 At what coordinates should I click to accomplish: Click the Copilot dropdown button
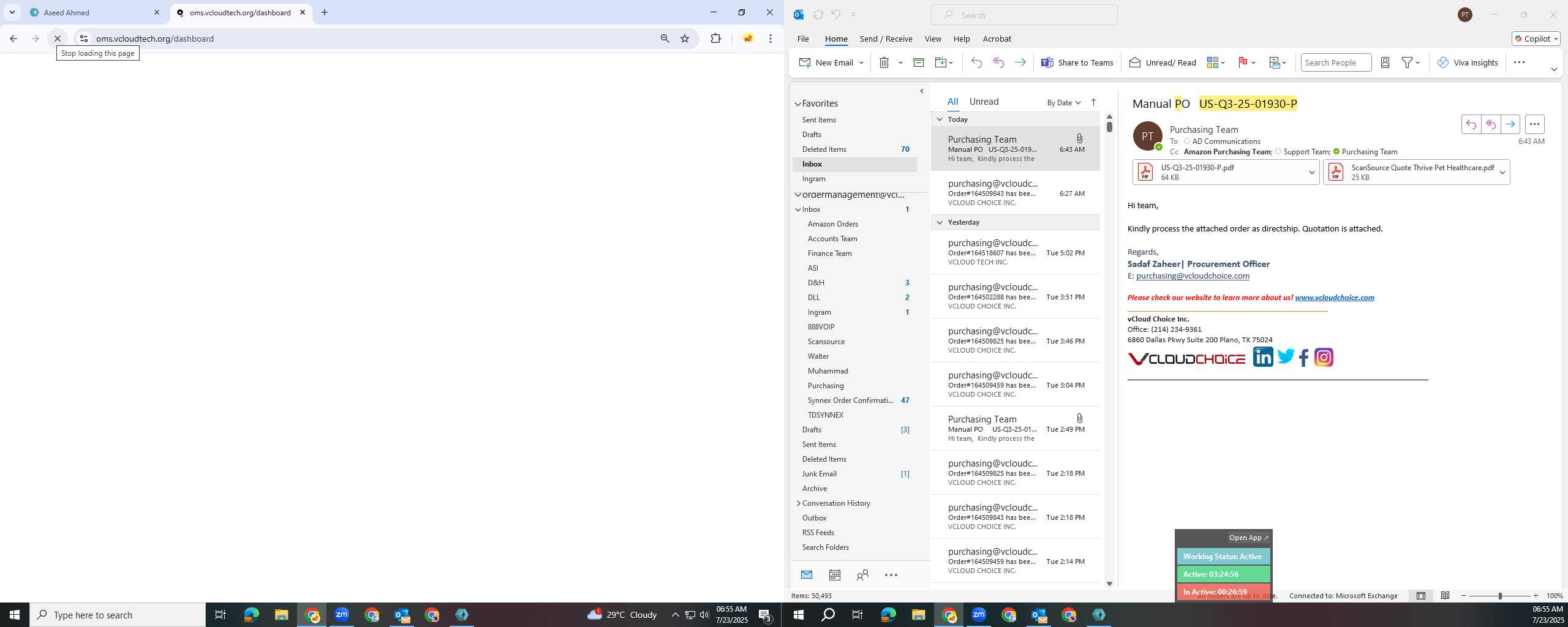1536,39
